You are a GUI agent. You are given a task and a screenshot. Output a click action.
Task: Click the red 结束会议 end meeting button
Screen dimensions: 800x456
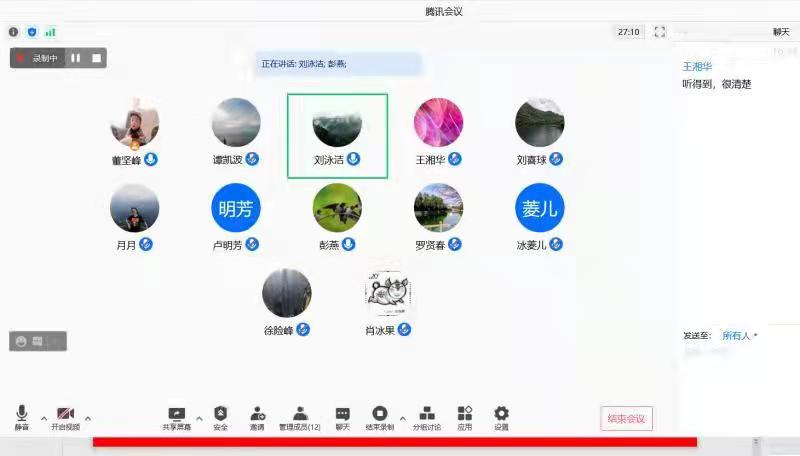click(626, 418)
